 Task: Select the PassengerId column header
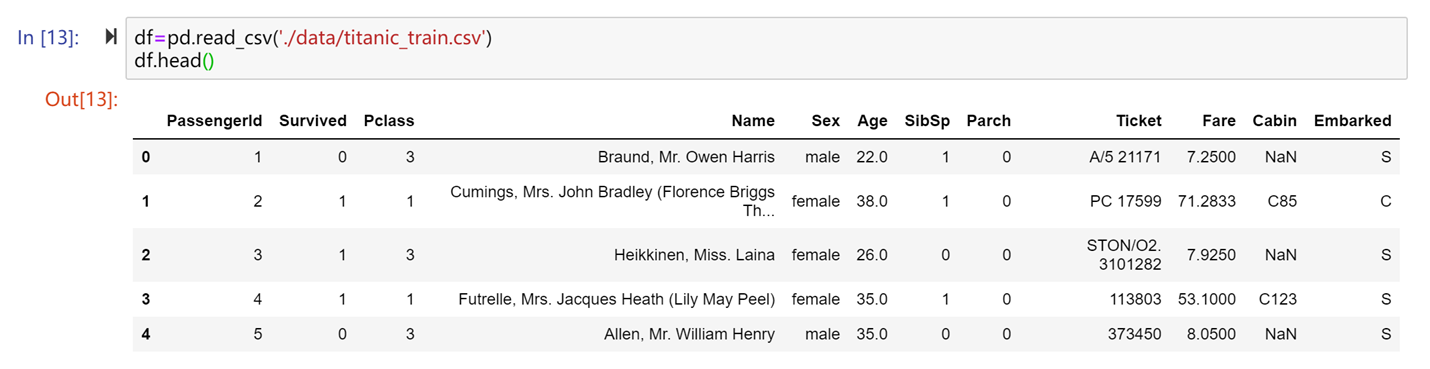pyautogui.click(x=214, y=121)
